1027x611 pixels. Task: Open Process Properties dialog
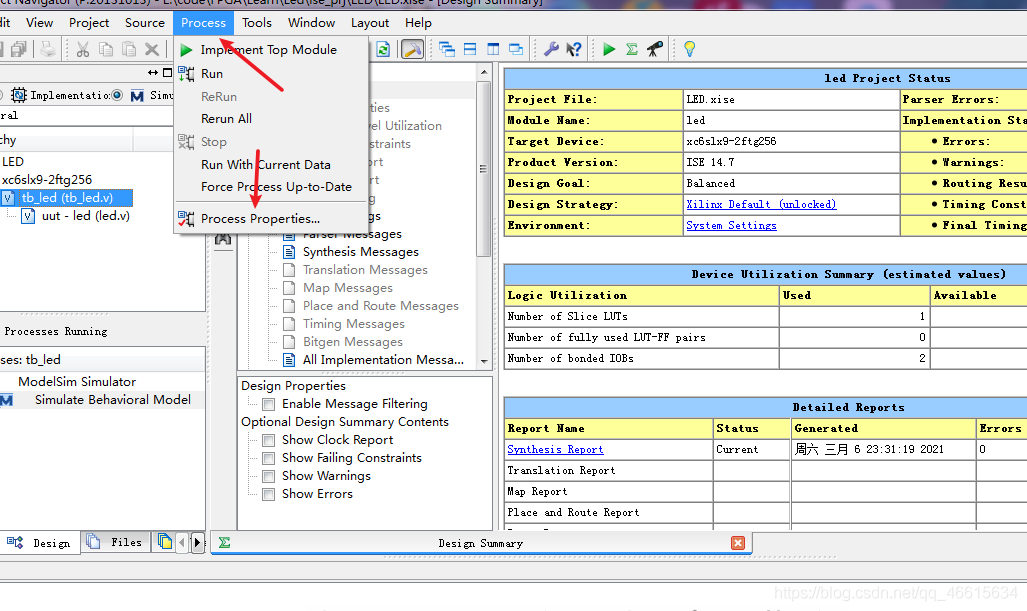click(271, 219)
